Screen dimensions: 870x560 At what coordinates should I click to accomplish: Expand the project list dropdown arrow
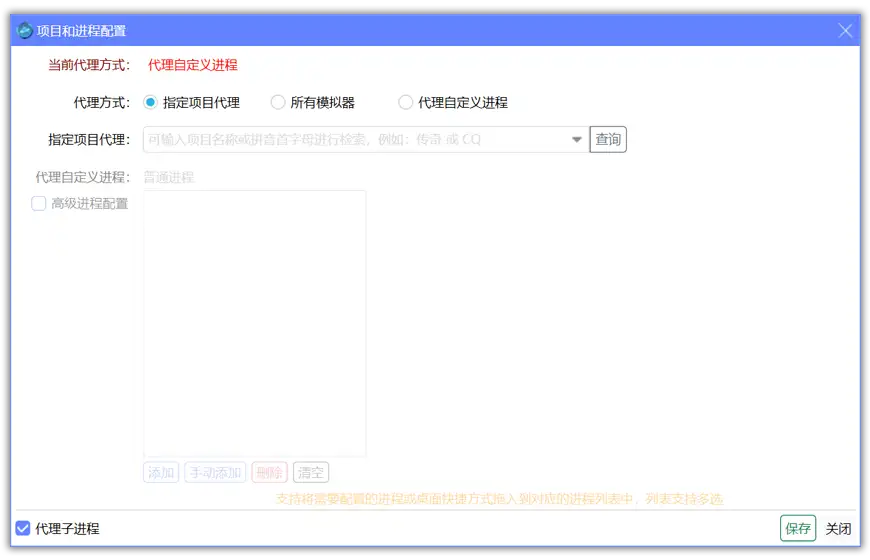click(x=577, y=139)
